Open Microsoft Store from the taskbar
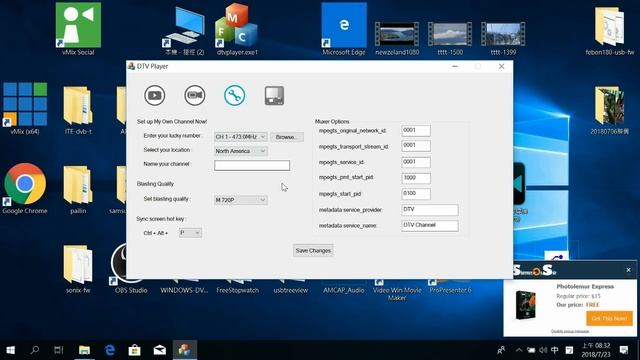Screen dimensions: 640x360 coord(134,350)
